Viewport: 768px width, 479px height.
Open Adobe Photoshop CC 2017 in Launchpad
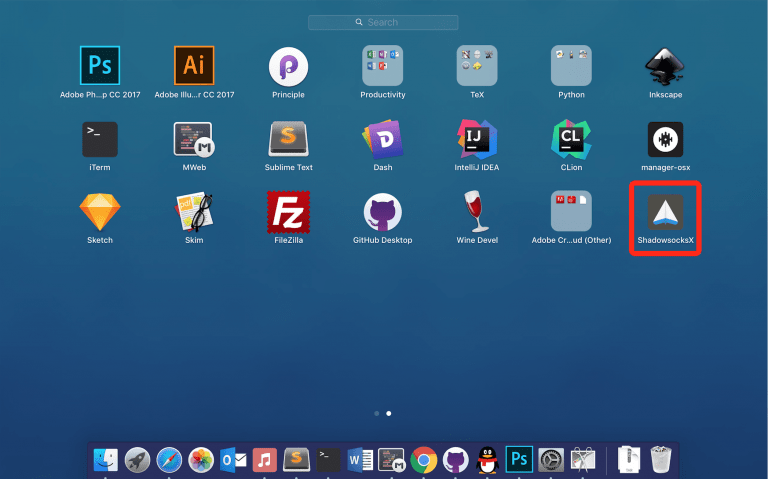(100, 66)
